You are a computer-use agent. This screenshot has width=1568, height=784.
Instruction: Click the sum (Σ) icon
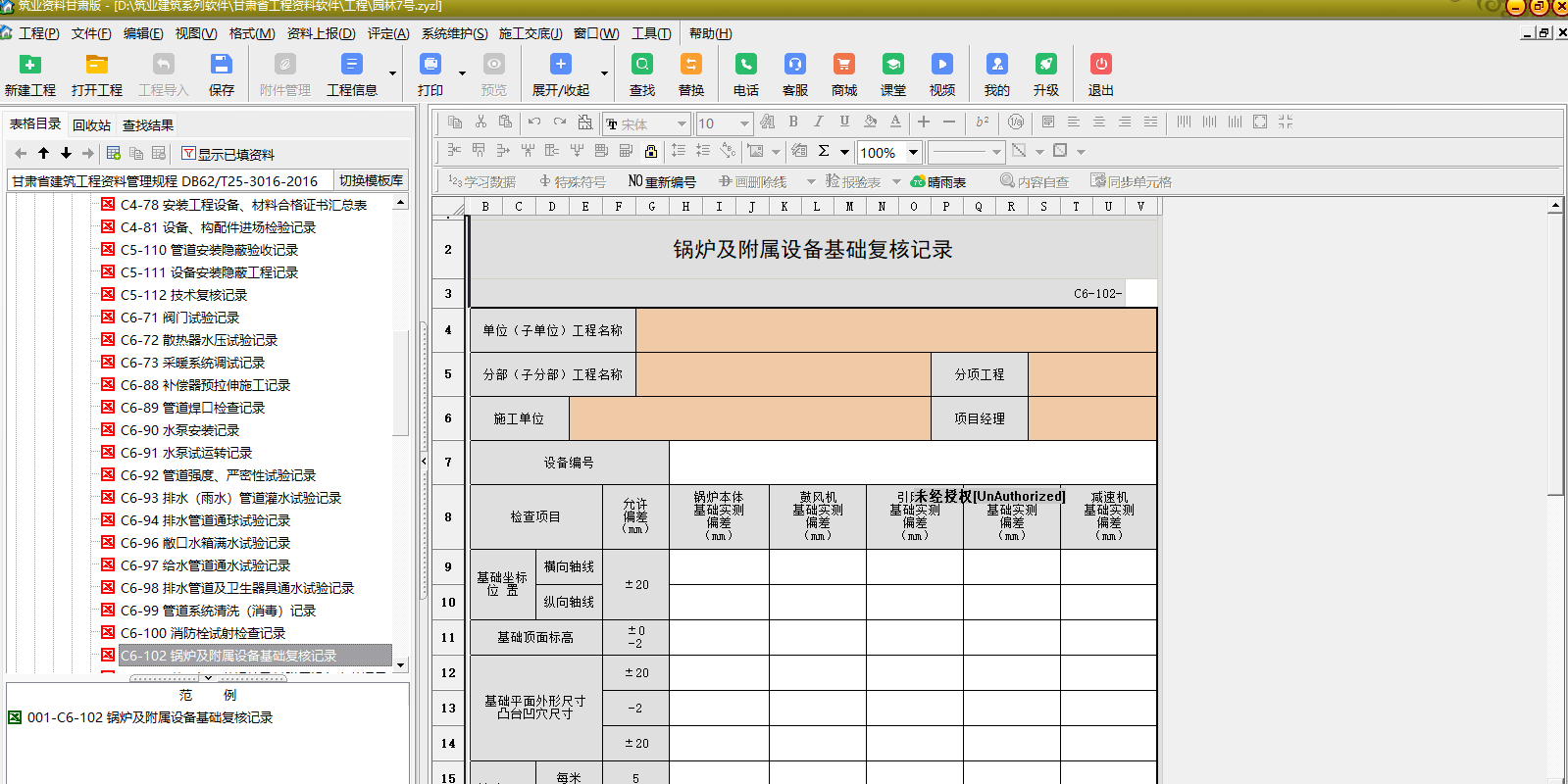click(x=824, y=151)
